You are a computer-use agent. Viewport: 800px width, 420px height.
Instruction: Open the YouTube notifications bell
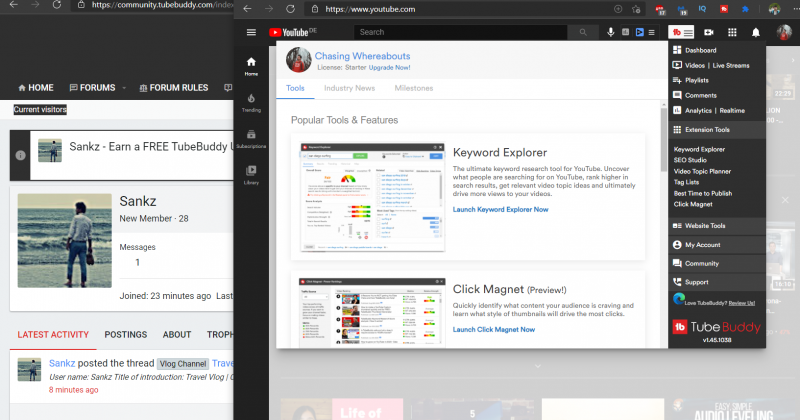click(x=756, y=32)
